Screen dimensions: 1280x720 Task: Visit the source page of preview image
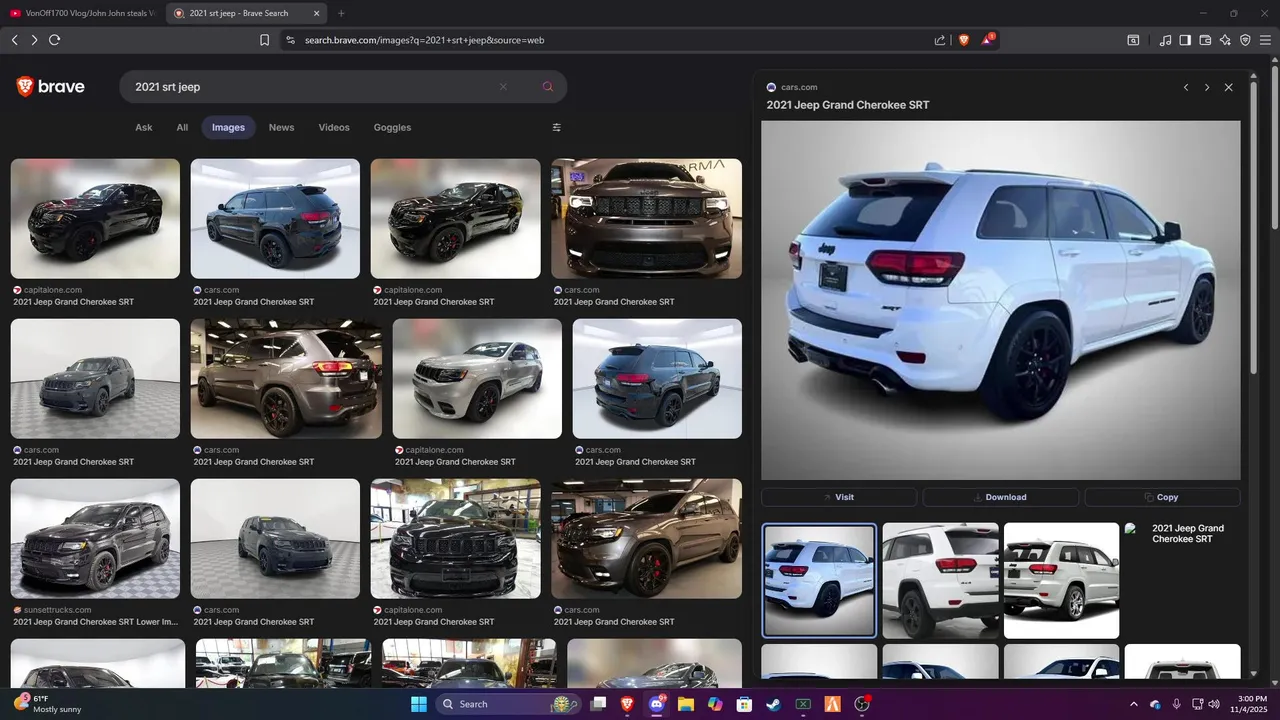(839, 497)
